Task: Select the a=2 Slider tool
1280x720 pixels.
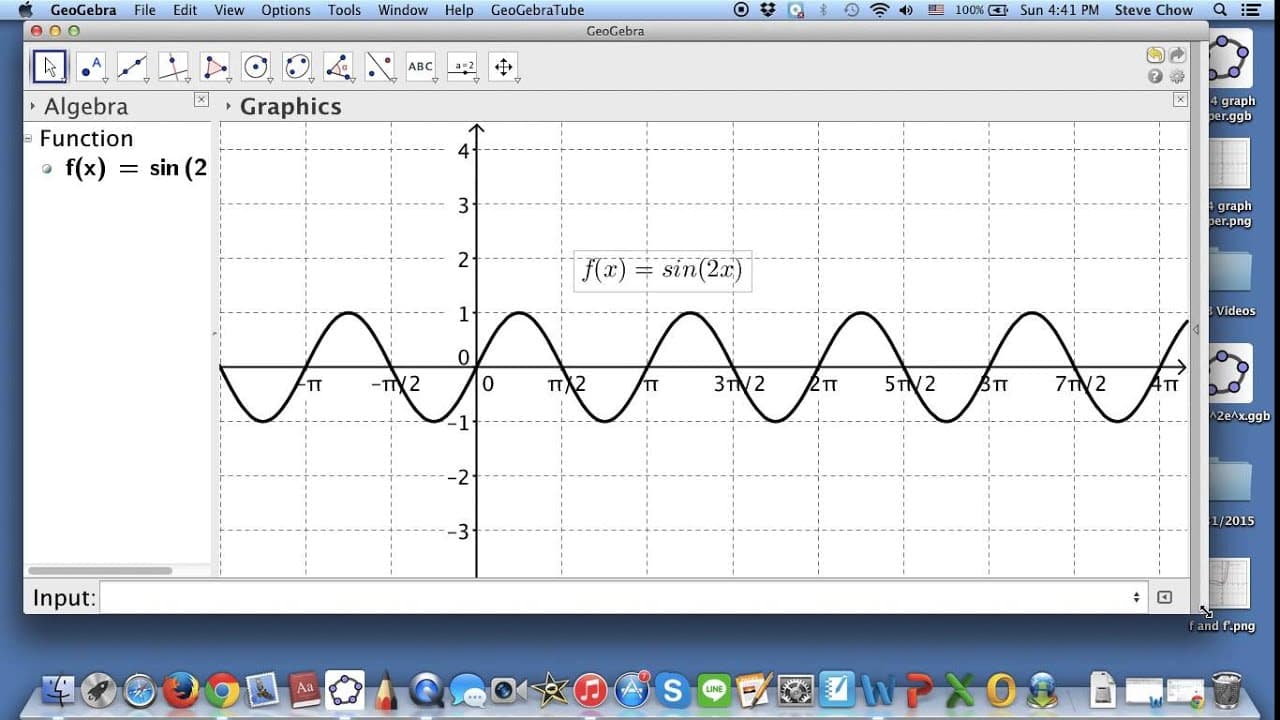Action: pos(463,67)
